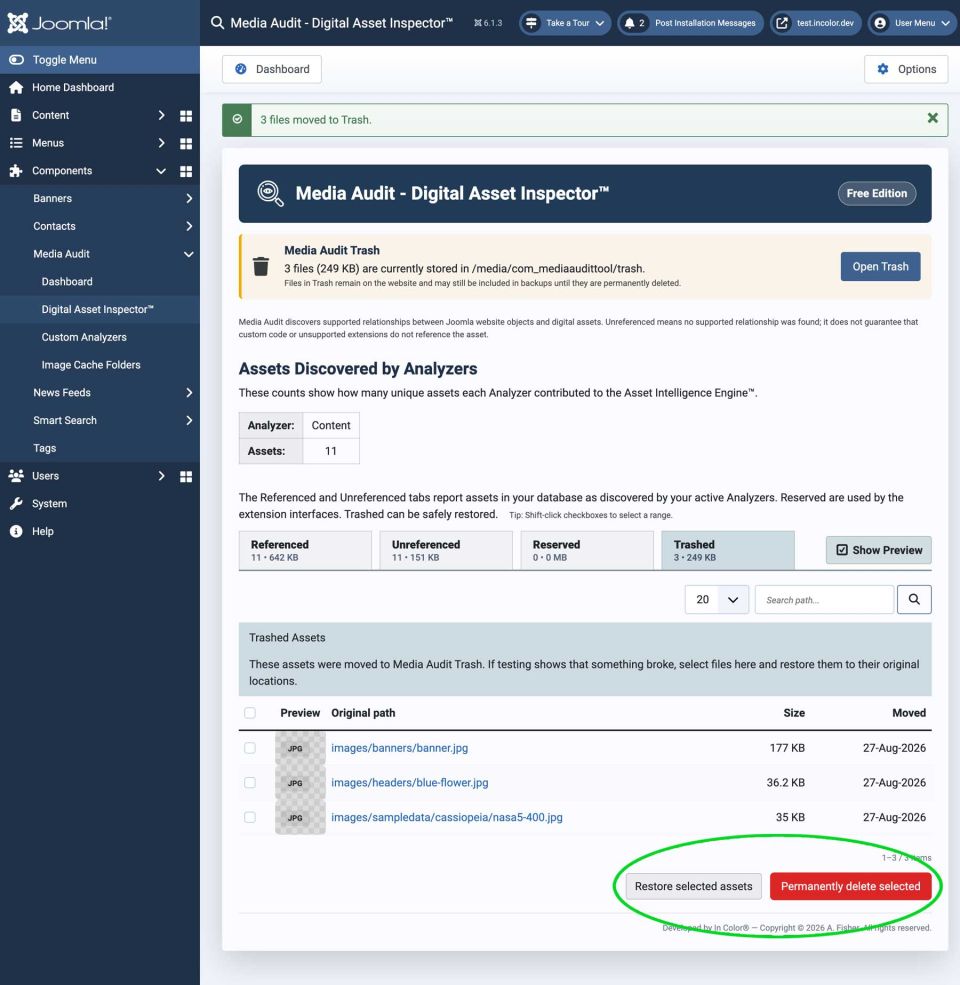Click the Joomla logo in header
The height and width of the screenshot is (985, 960).
59,23
